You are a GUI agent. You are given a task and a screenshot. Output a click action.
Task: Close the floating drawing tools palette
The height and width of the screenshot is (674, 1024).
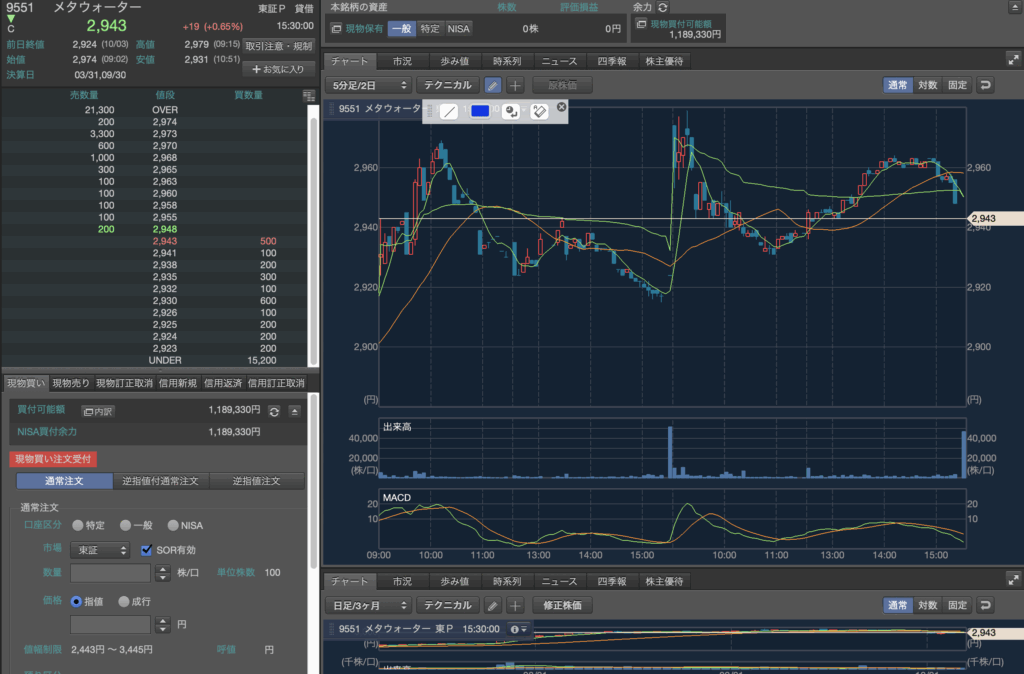click(561, 107)
